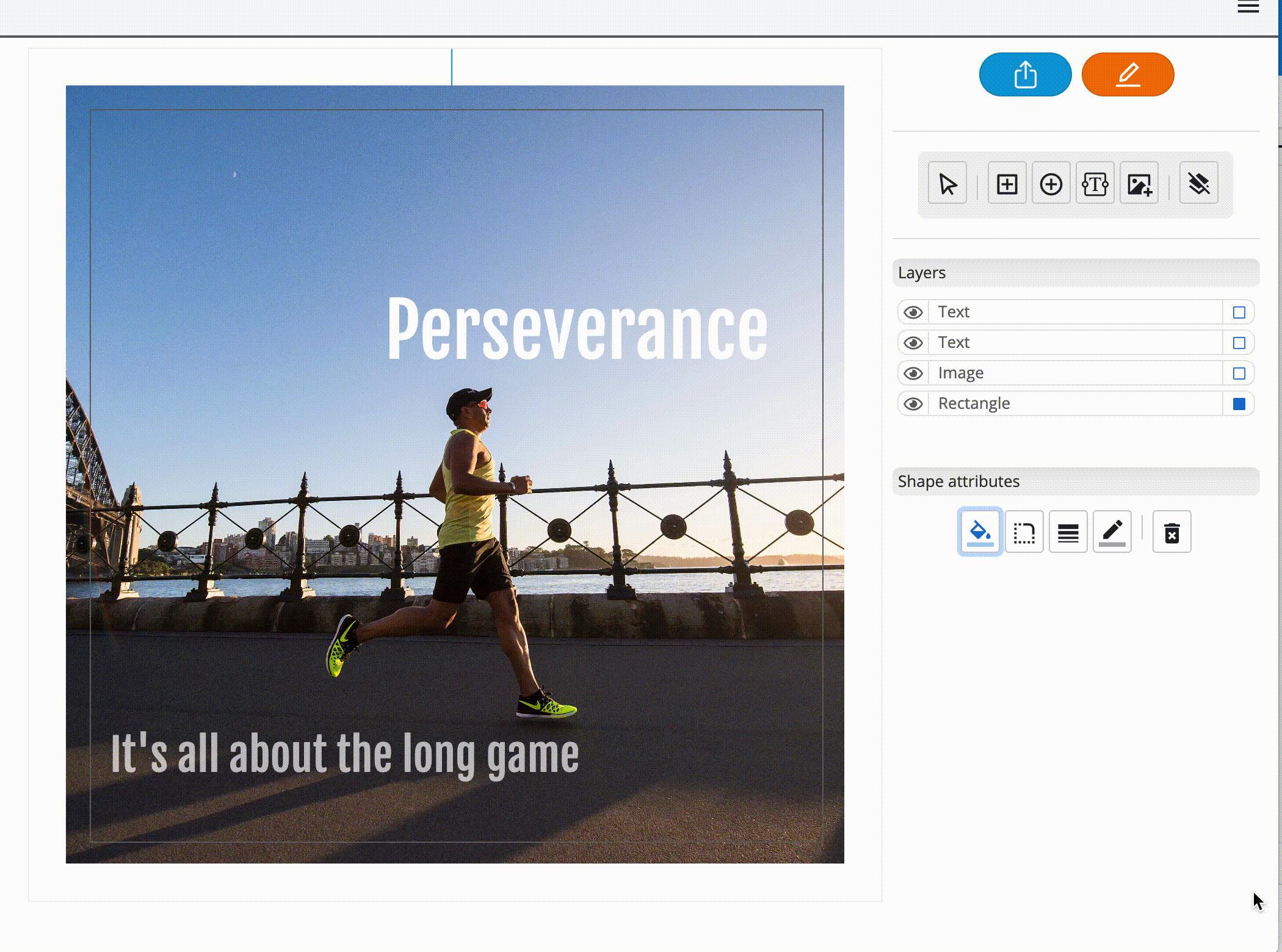
Task: Delete shape with the trash icon
Action: pyautogui.click(x=1172, y=532)
